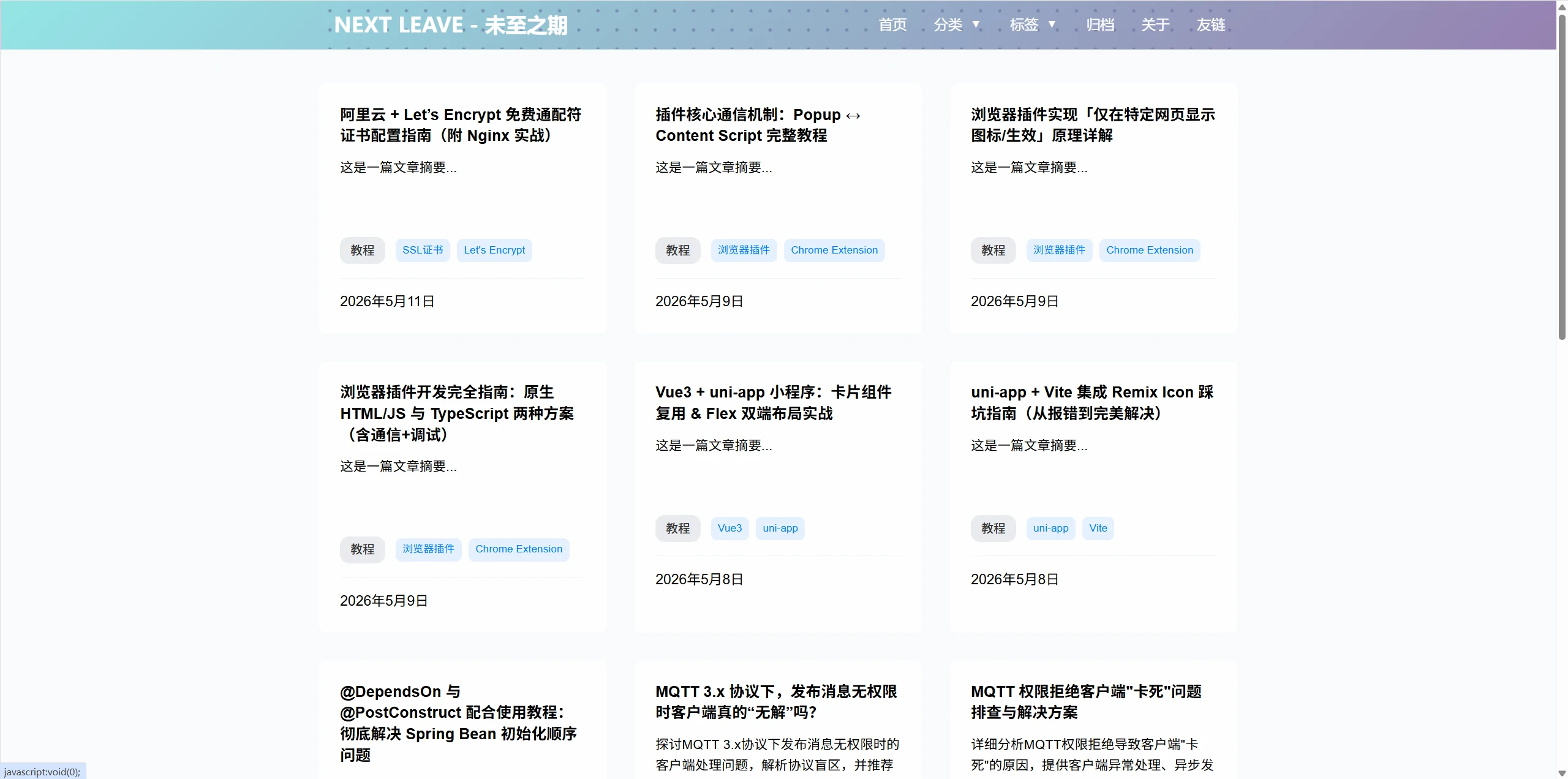Expand the 标签 dropdown arrow

coord(1052,24)
